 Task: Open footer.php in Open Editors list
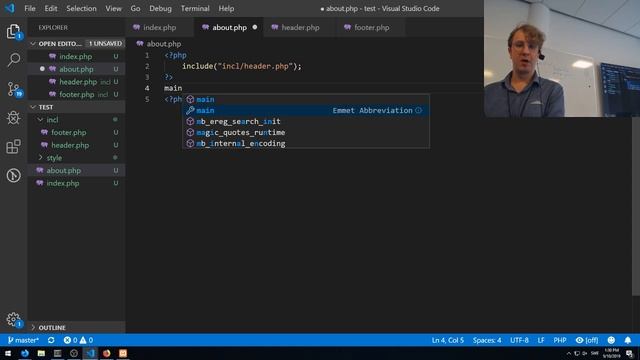point(76,94)
